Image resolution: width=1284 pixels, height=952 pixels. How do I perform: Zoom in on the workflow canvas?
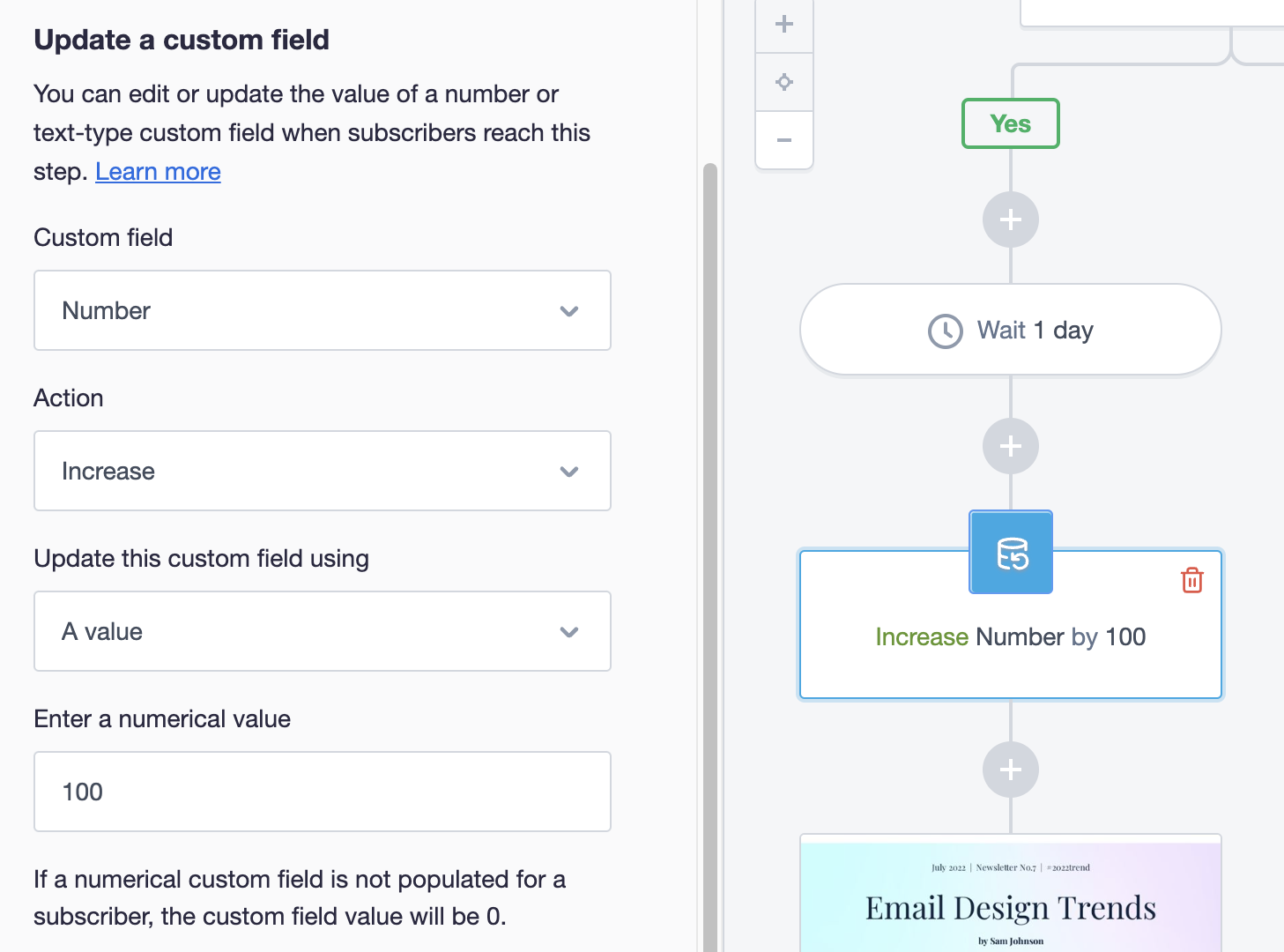click(784, 25)
